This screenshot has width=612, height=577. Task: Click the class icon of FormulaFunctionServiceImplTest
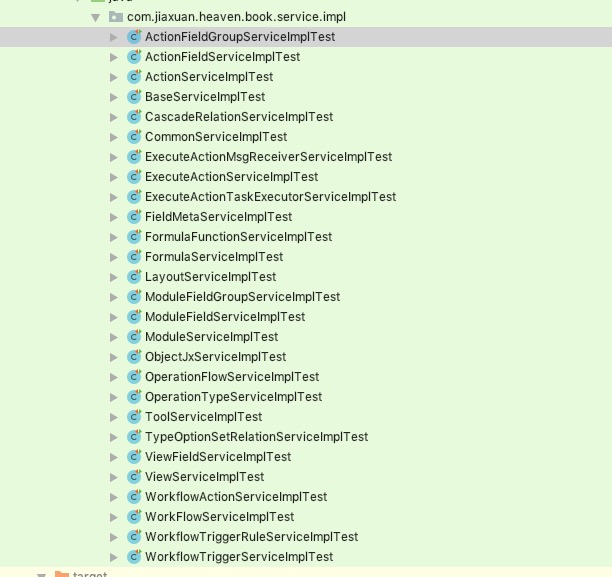pos(134,237)
